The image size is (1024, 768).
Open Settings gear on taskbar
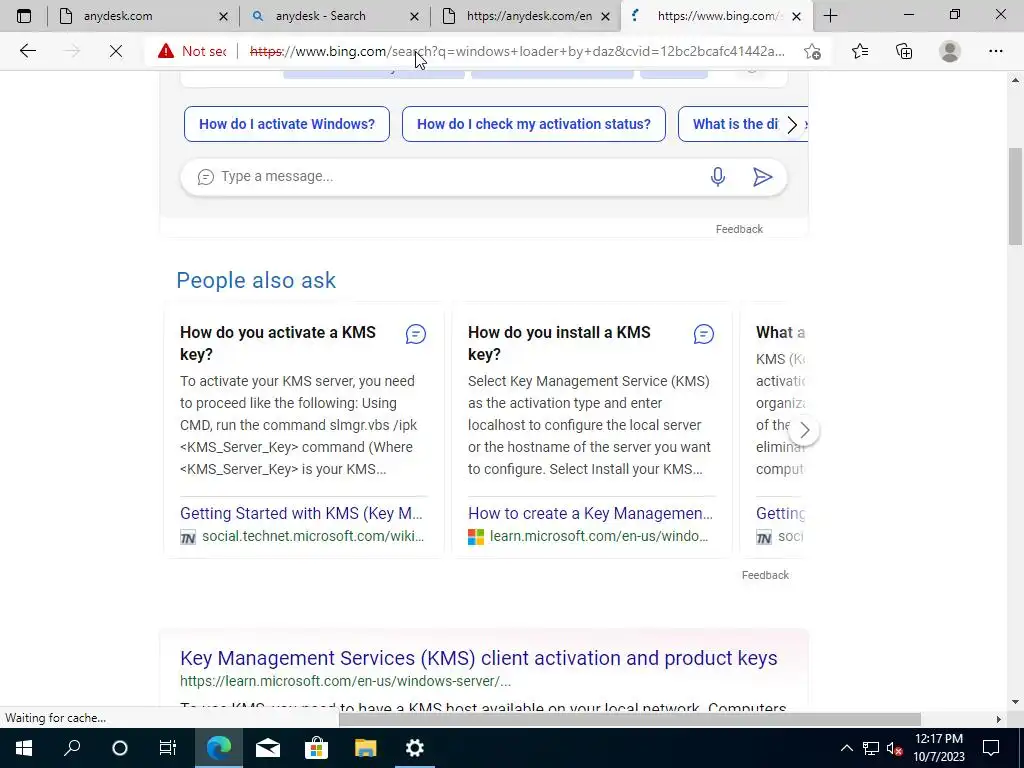415,748
